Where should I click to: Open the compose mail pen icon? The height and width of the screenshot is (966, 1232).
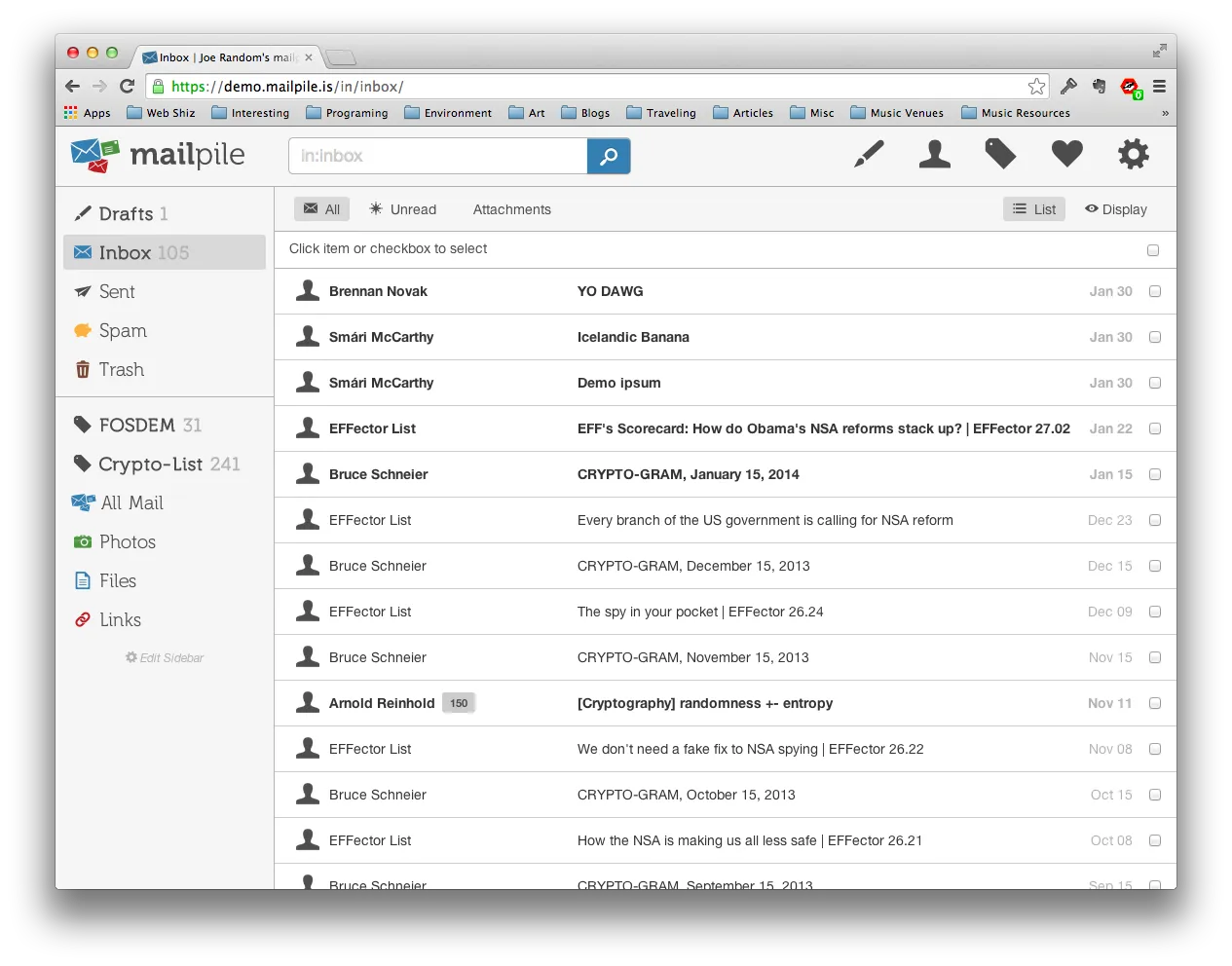(869, 154)
